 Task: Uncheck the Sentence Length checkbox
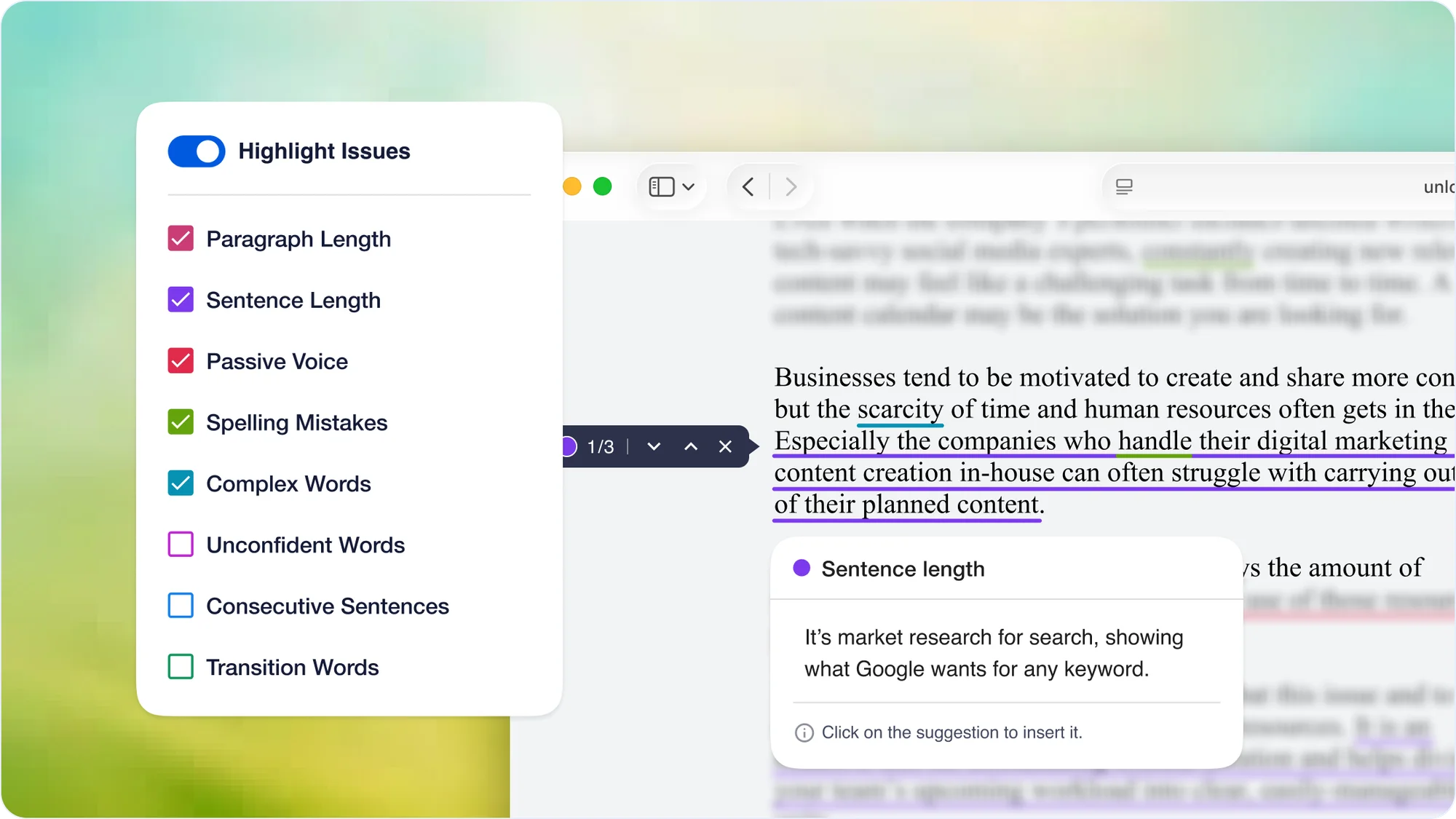click(x=181, y=300)
